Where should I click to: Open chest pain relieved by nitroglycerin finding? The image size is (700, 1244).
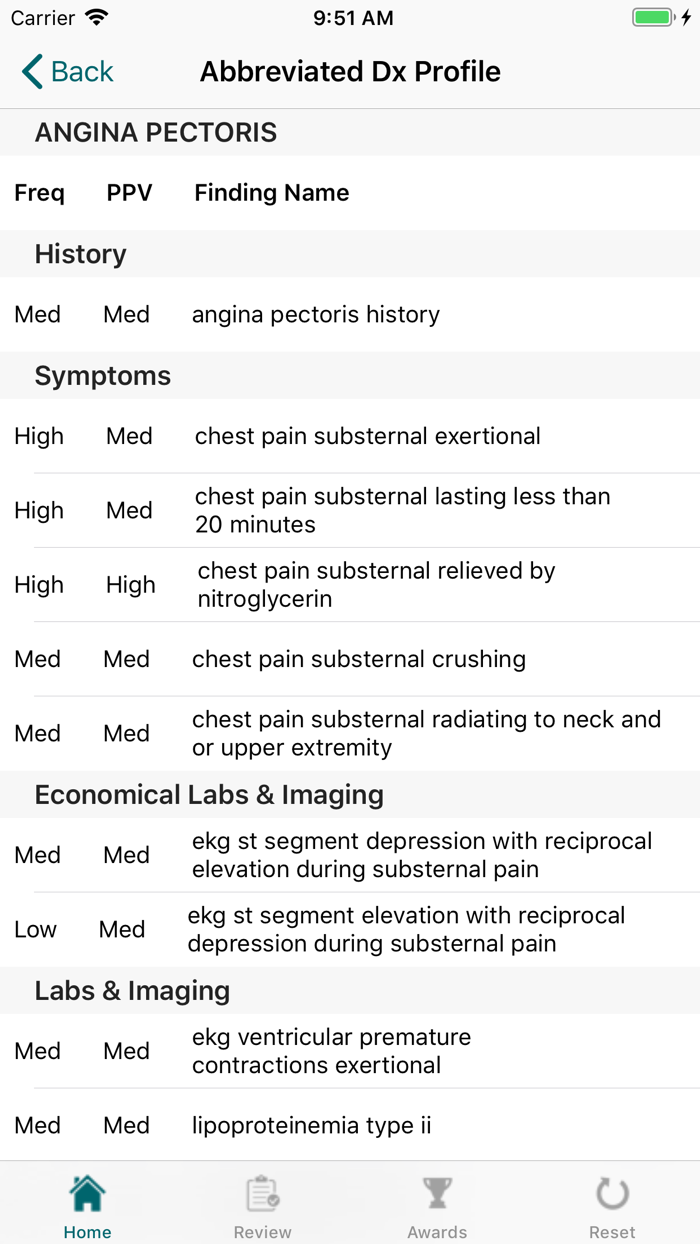(376, 585)
